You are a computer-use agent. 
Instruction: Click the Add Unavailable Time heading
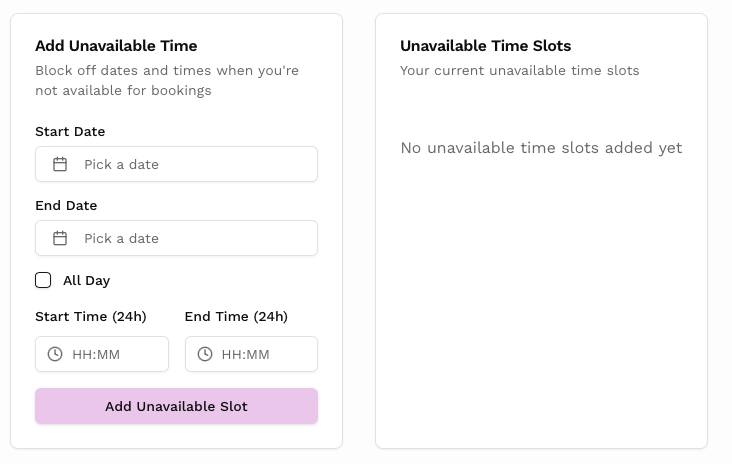click(x=116, y=46)
